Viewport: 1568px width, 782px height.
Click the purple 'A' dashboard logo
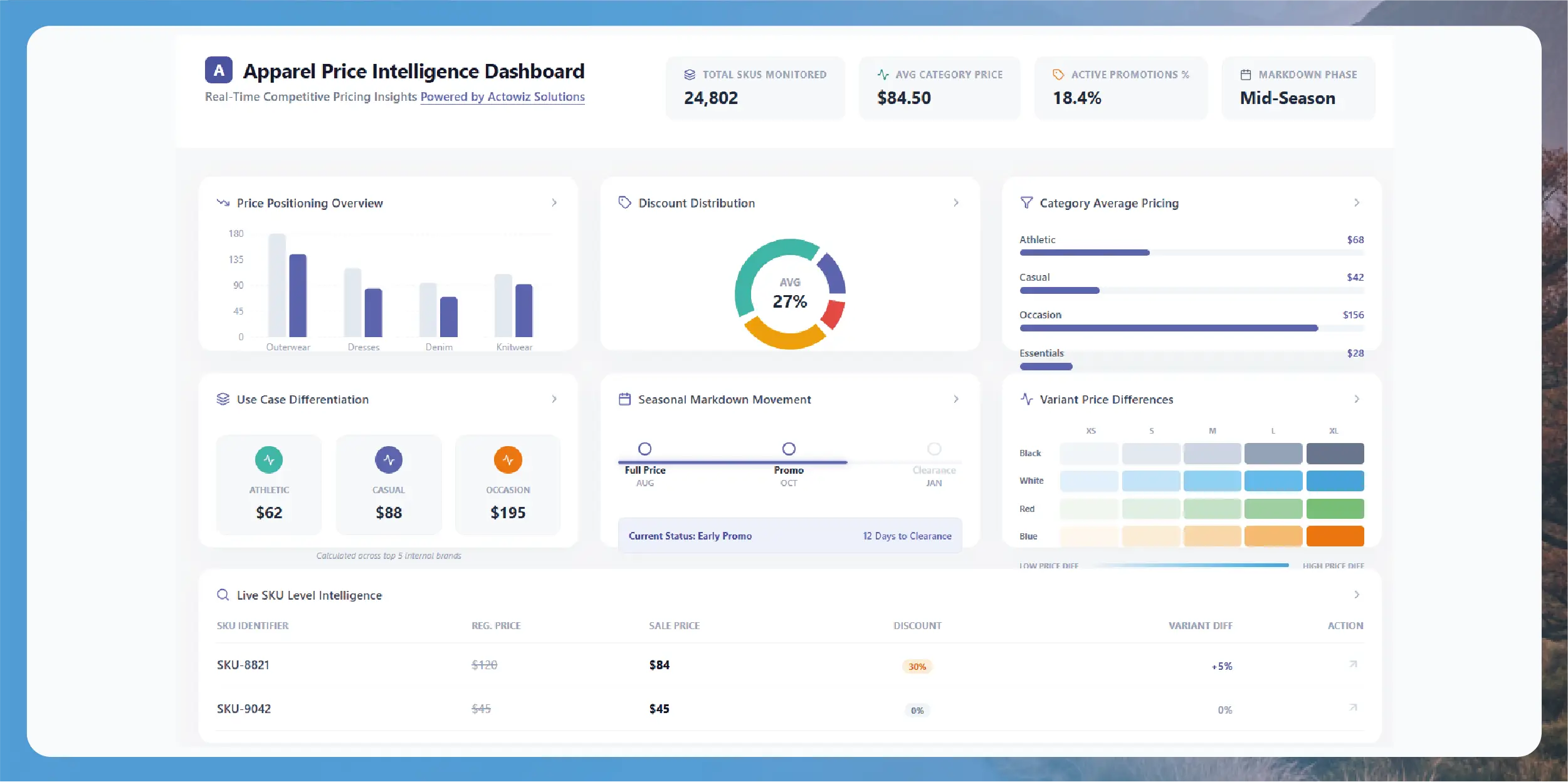tap(218, 70)
